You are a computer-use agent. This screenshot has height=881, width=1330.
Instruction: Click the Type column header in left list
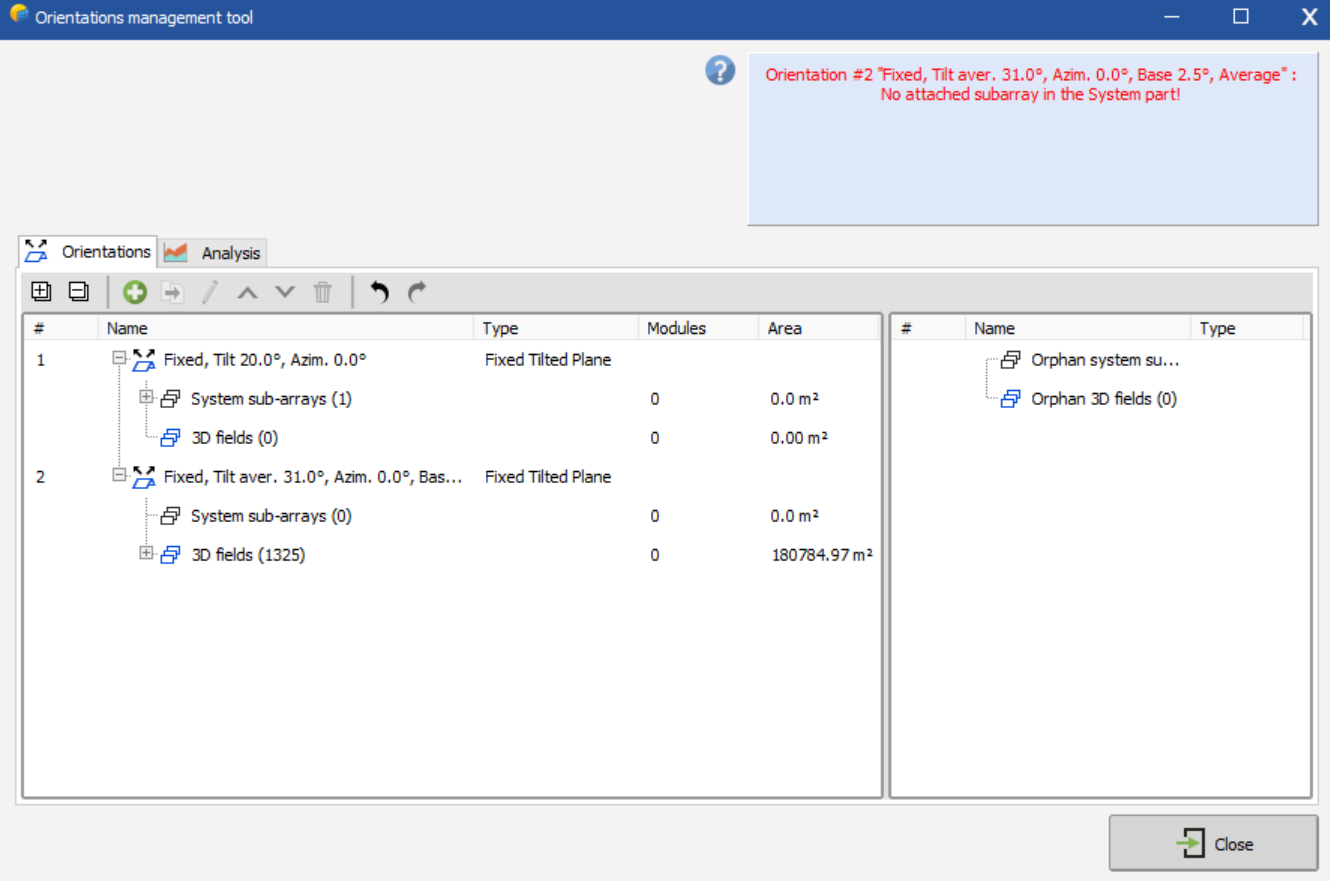pos(556,328)
